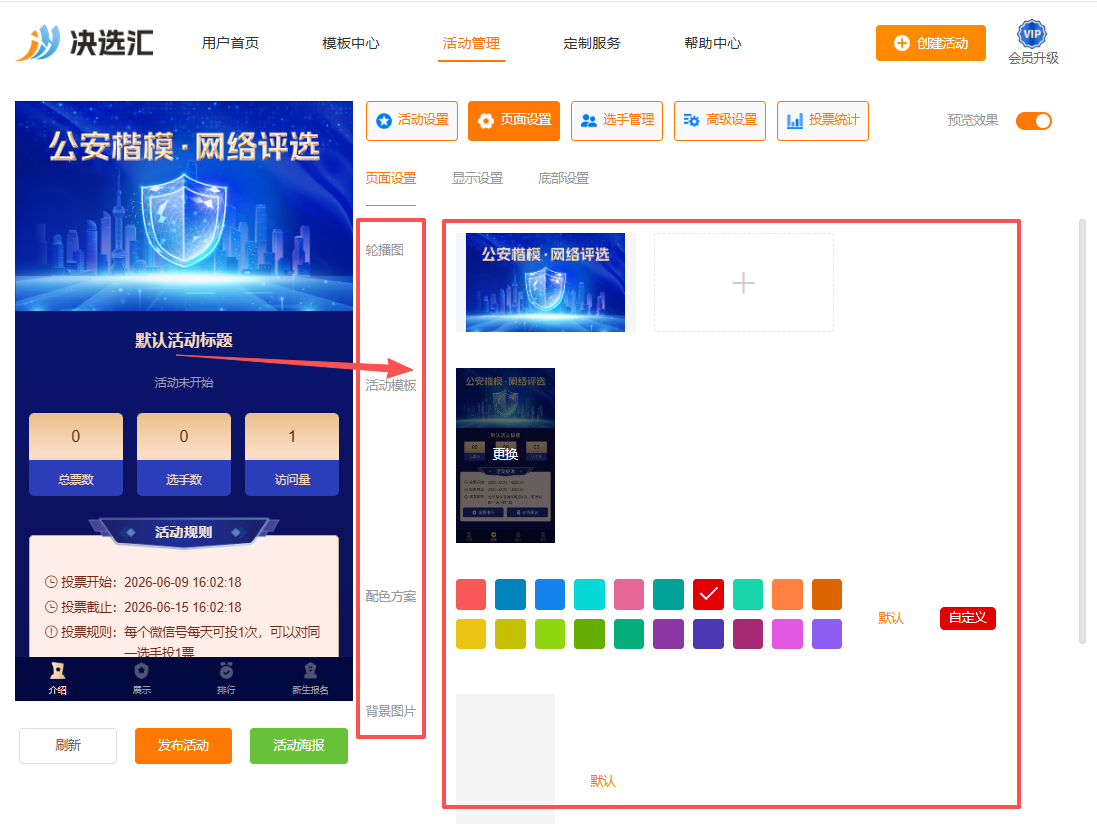Tap the 展示 icon in preview footer
The height and width of the screenshot is (824, 1097).
point(141,672)
